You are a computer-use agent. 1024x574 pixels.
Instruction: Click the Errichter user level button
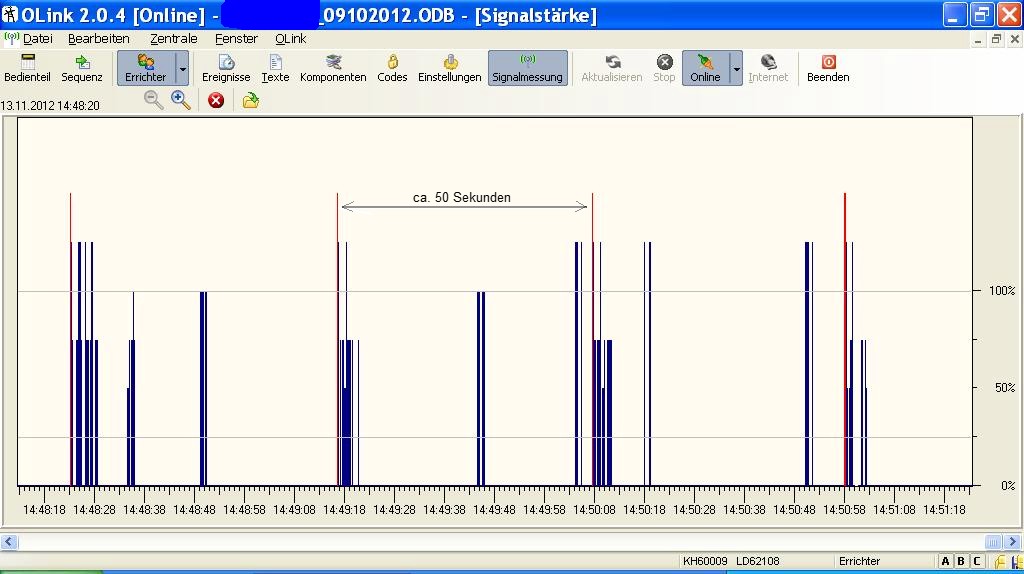145,68
